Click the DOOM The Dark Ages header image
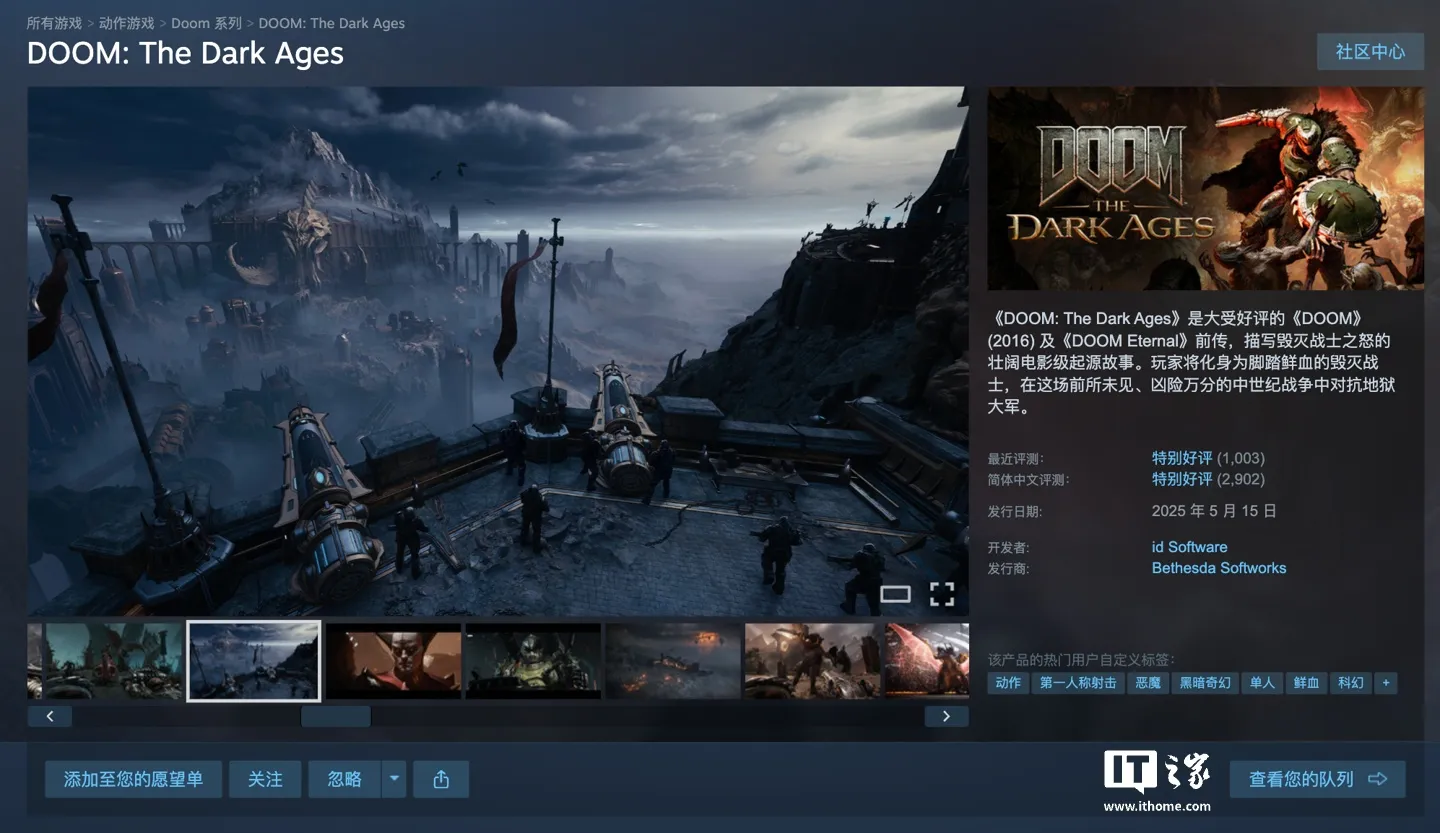The image size is (1440, 833). pos(1205,189)
